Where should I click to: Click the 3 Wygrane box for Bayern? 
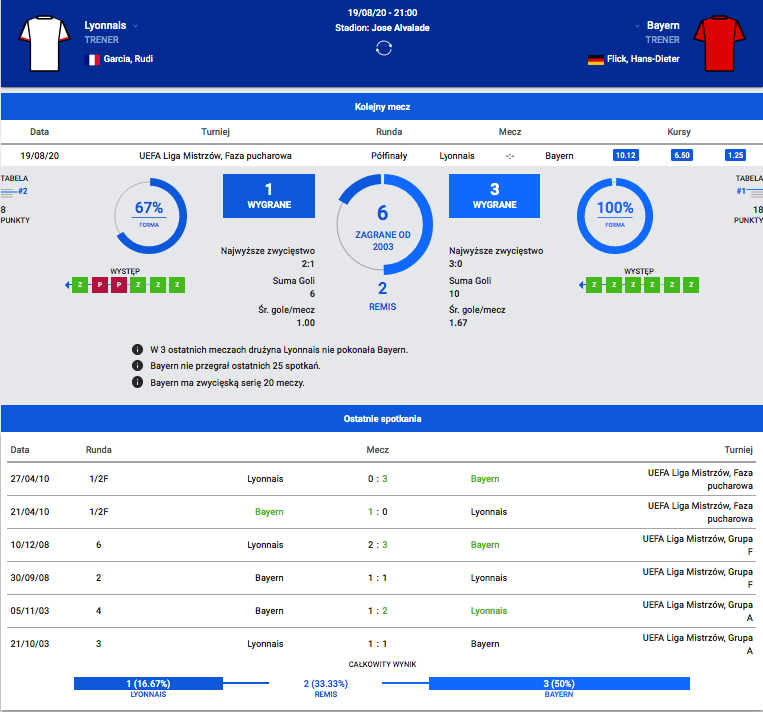pos(494,196)
